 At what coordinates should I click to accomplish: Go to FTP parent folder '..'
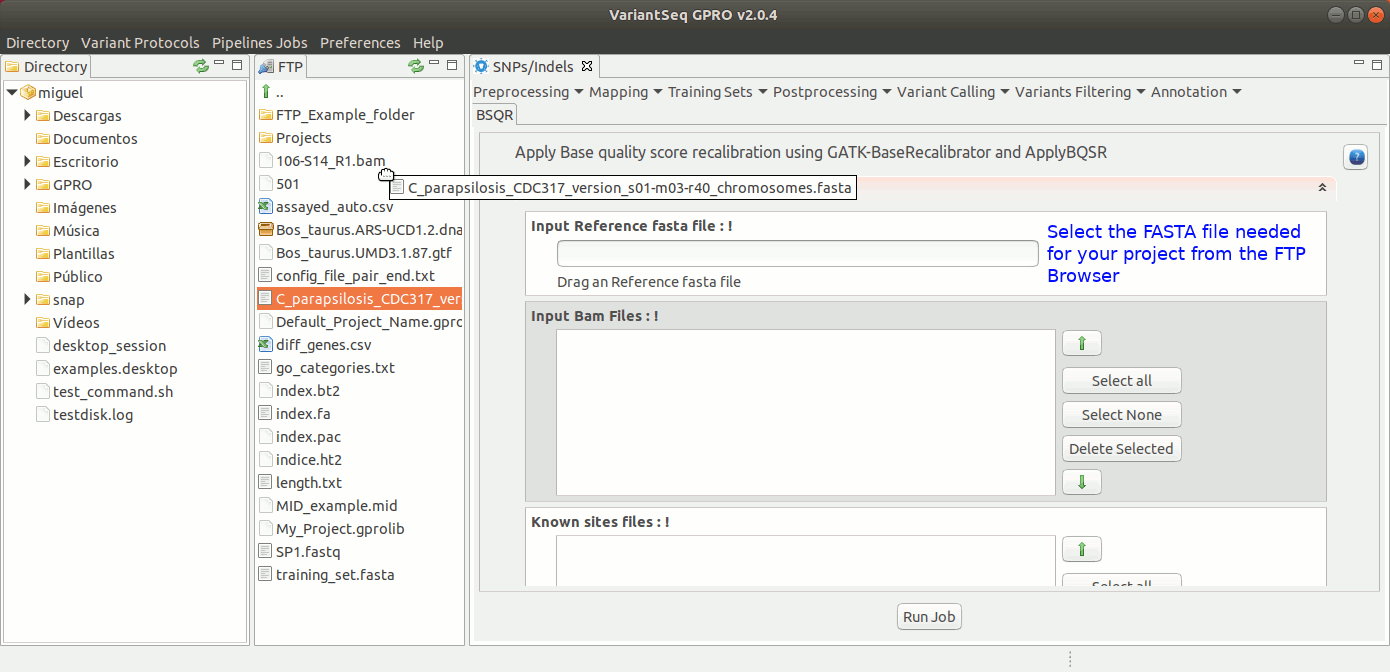click(x=279, y=92)
